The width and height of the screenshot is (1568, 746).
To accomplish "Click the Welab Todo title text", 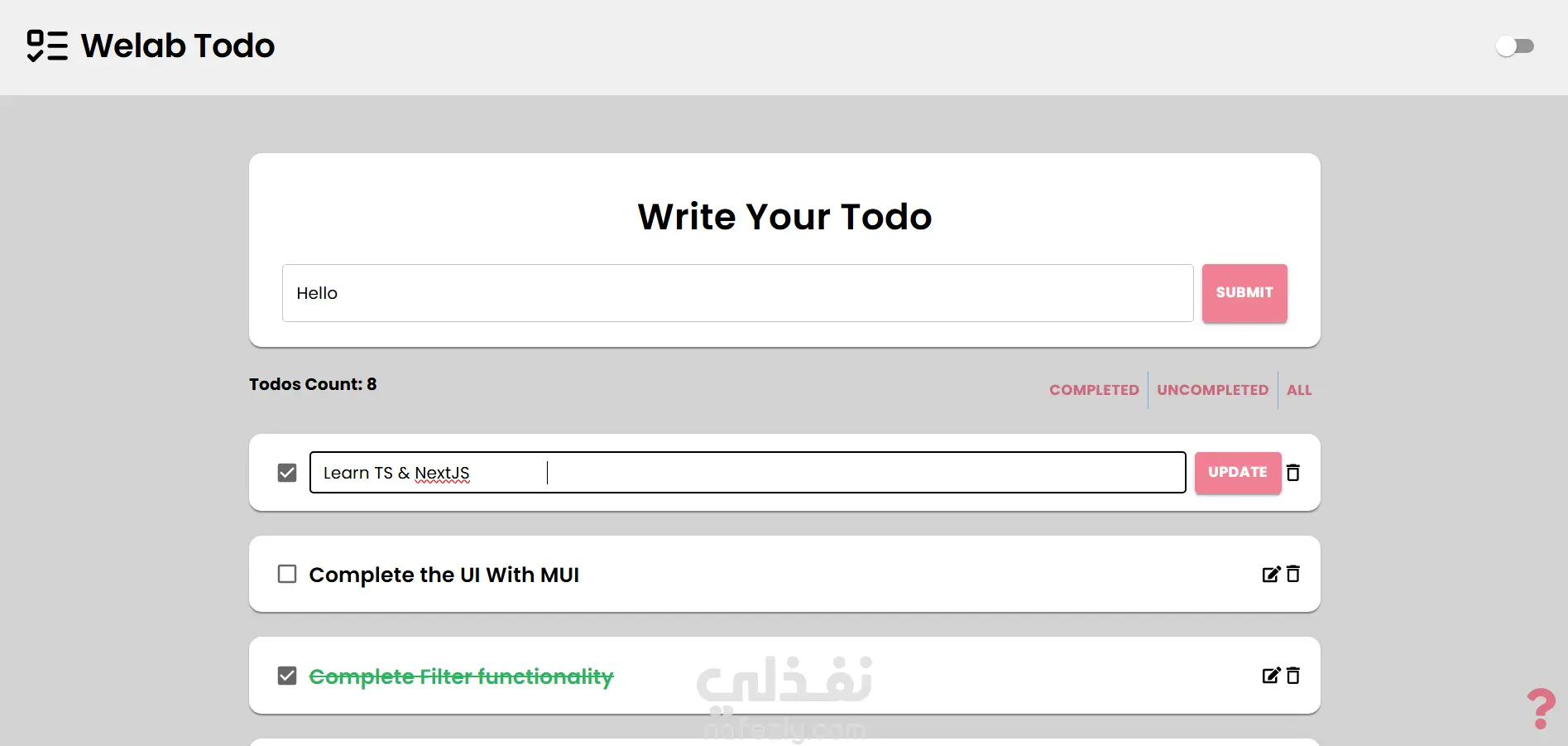I will 178,46.
